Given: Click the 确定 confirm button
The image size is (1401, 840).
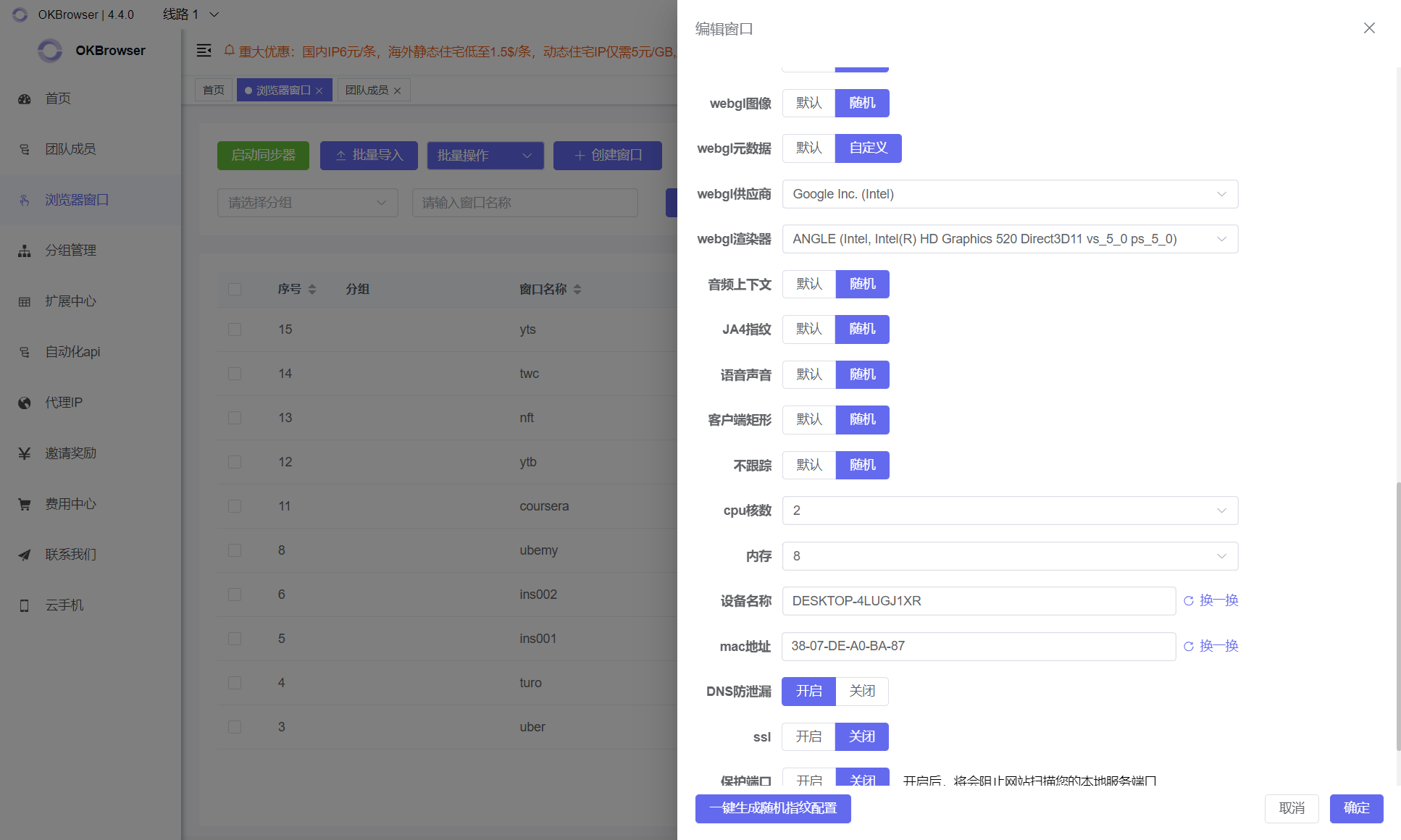Looking at the screenshot, I should click(x=1356, y=808).
